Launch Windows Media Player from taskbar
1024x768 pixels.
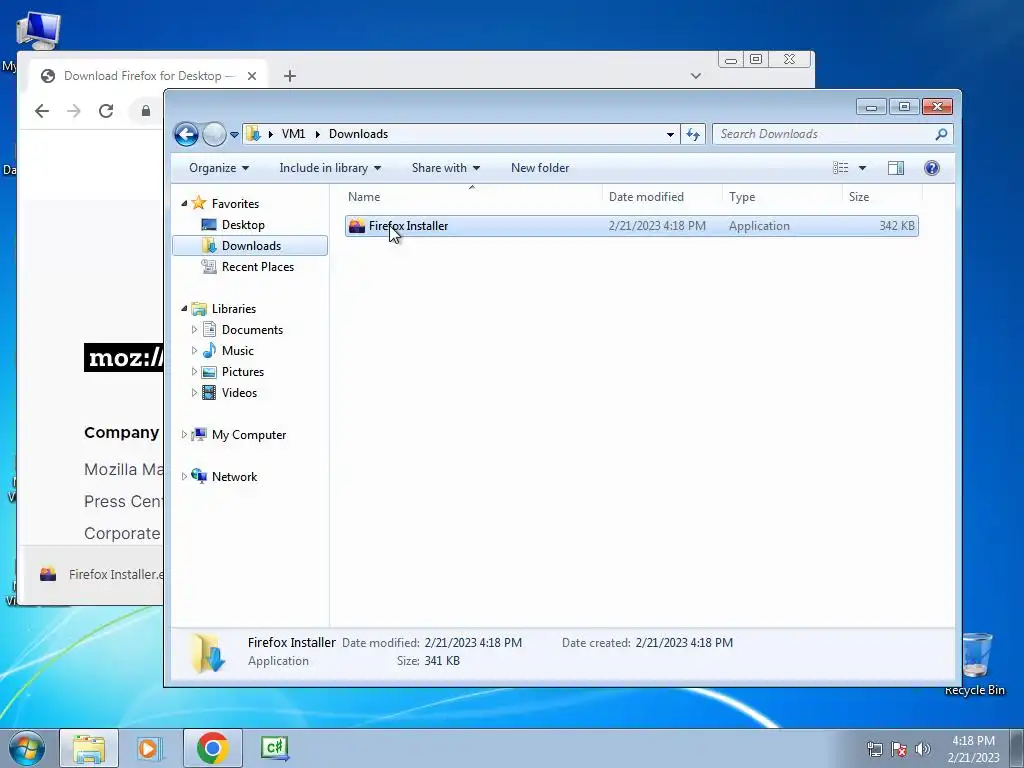point(150,748)
